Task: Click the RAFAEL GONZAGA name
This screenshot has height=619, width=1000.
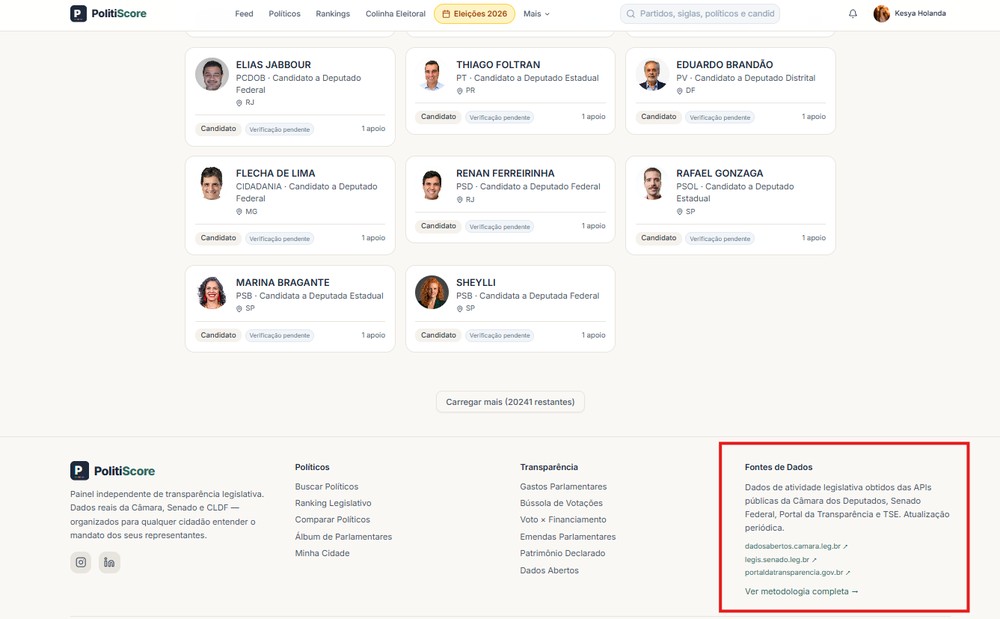Action: click(x=719, y=173)
